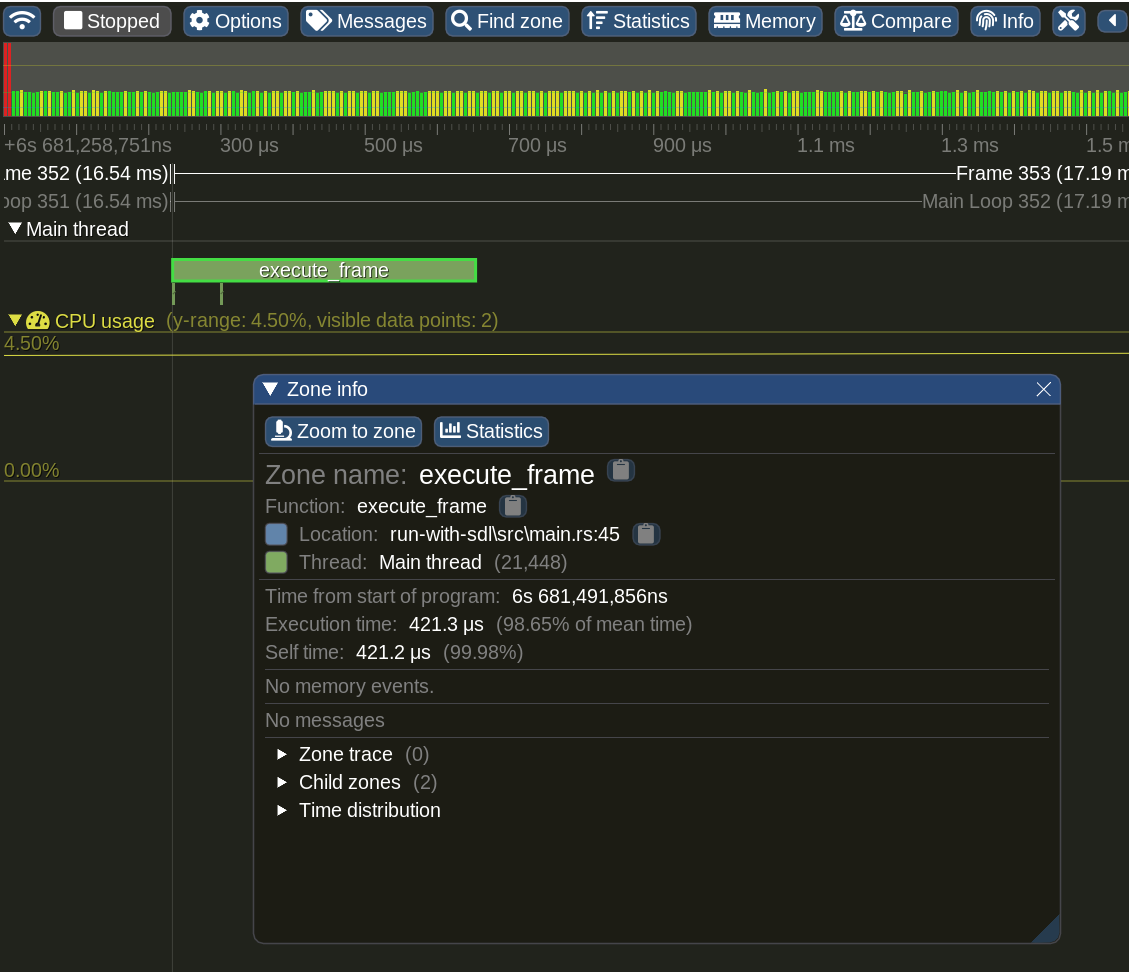Click the wrench and screwdriver tools icon
The image size is (1129, 972).
coord(1069,21)
